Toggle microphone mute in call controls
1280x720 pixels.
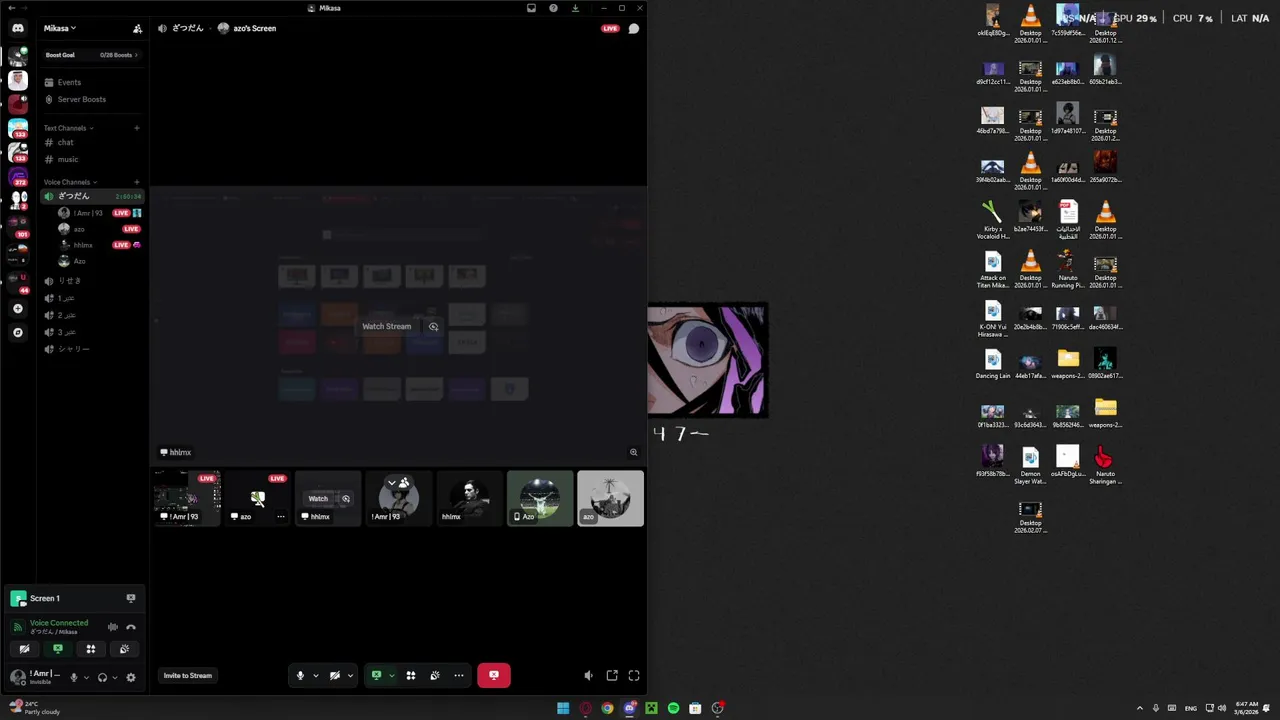(300, 676)
